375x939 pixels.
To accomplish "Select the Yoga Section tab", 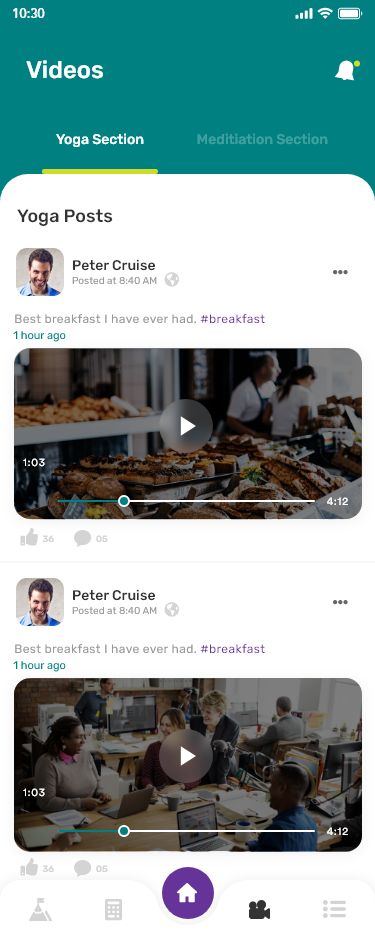I will [100, 139].
